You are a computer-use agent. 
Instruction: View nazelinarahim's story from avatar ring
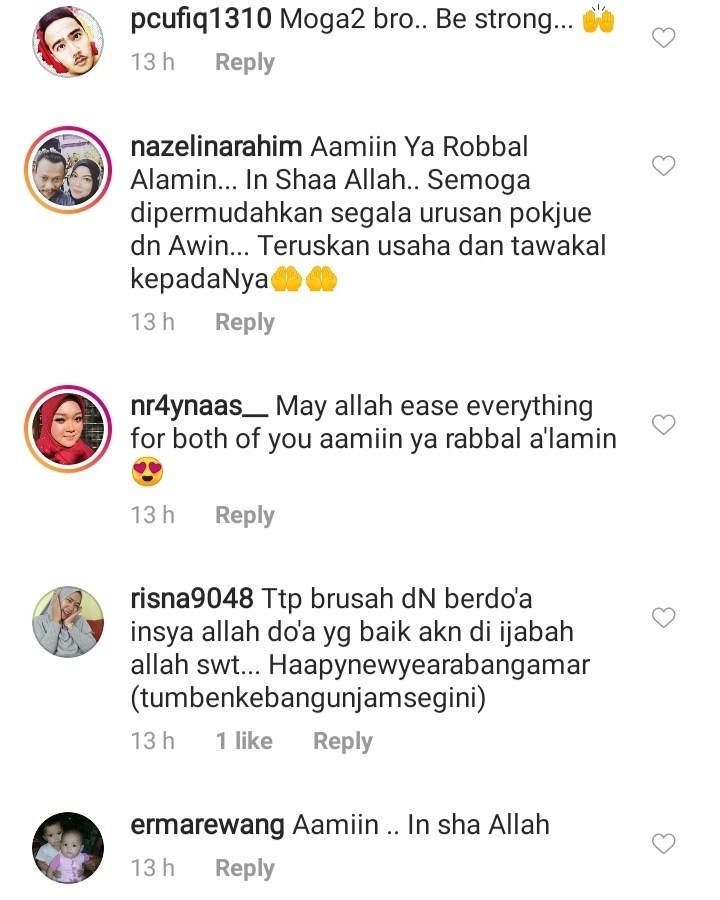[x=68, y=170]
